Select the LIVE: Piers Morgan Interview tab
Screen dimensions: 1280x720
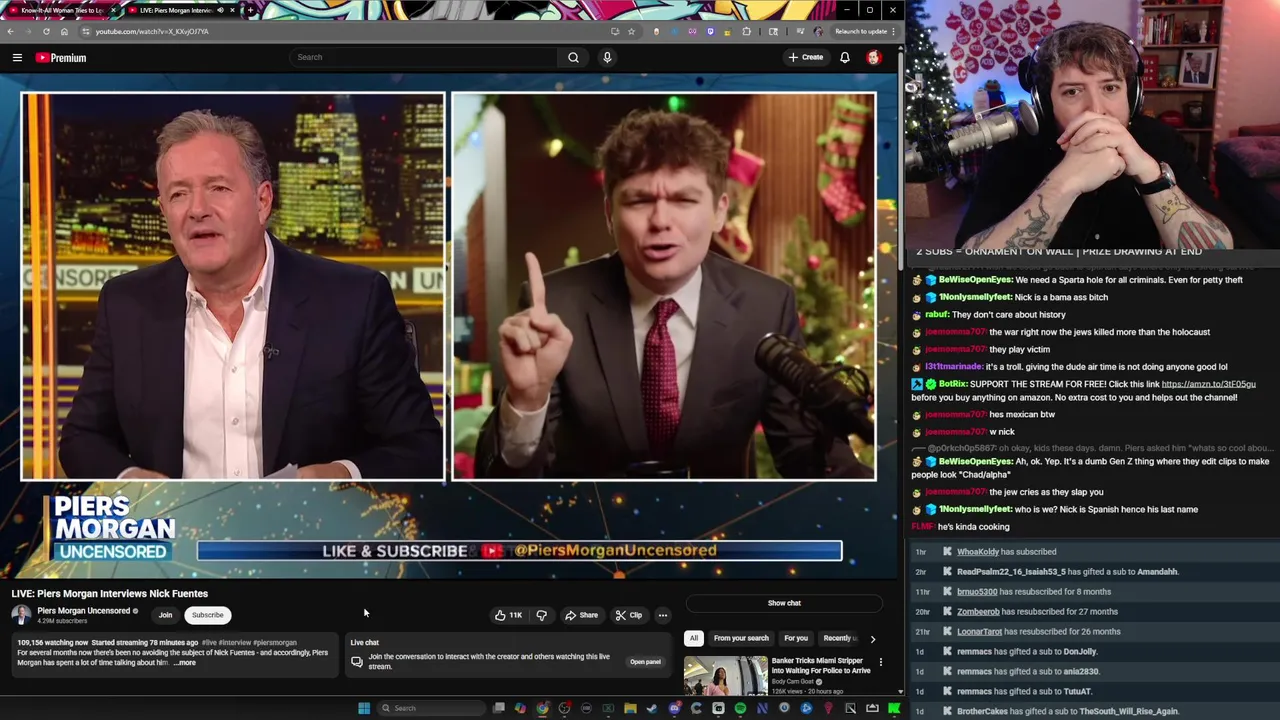(180, 10)
